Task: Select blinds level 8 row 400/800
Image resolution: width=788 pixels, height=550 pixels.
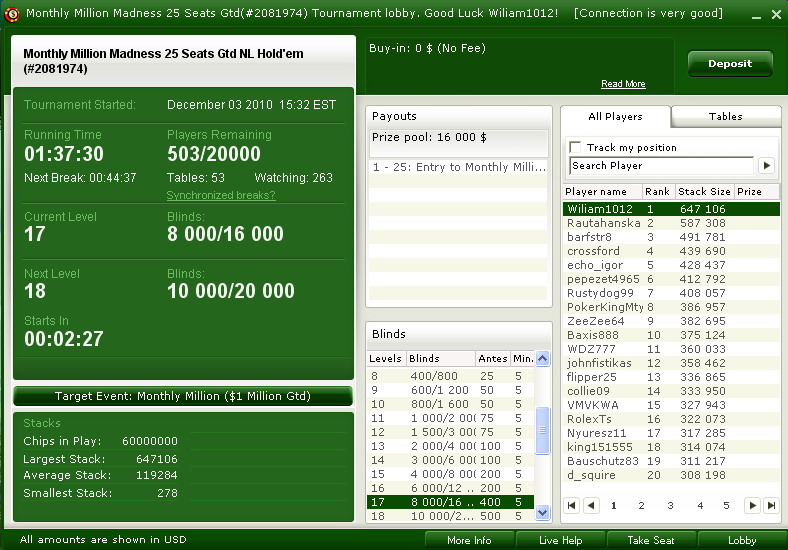Action: (x=451, y=376)
